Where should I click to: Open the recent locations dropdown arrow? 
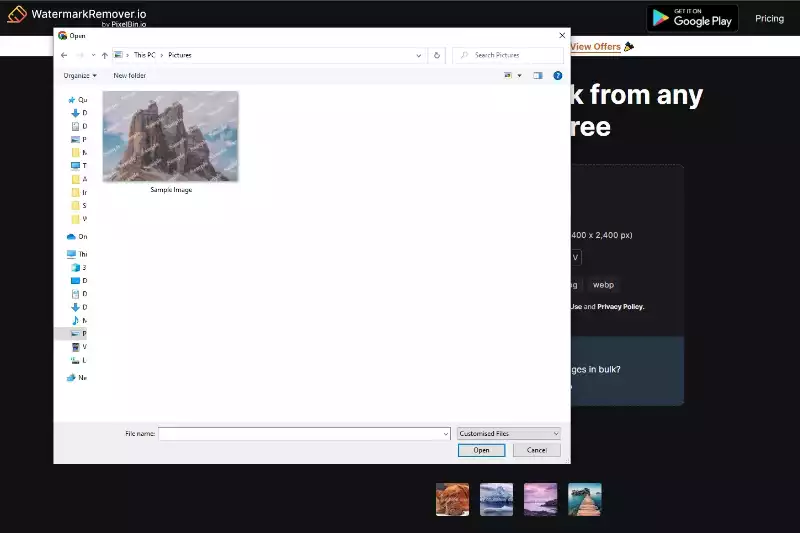pos(93,55)
